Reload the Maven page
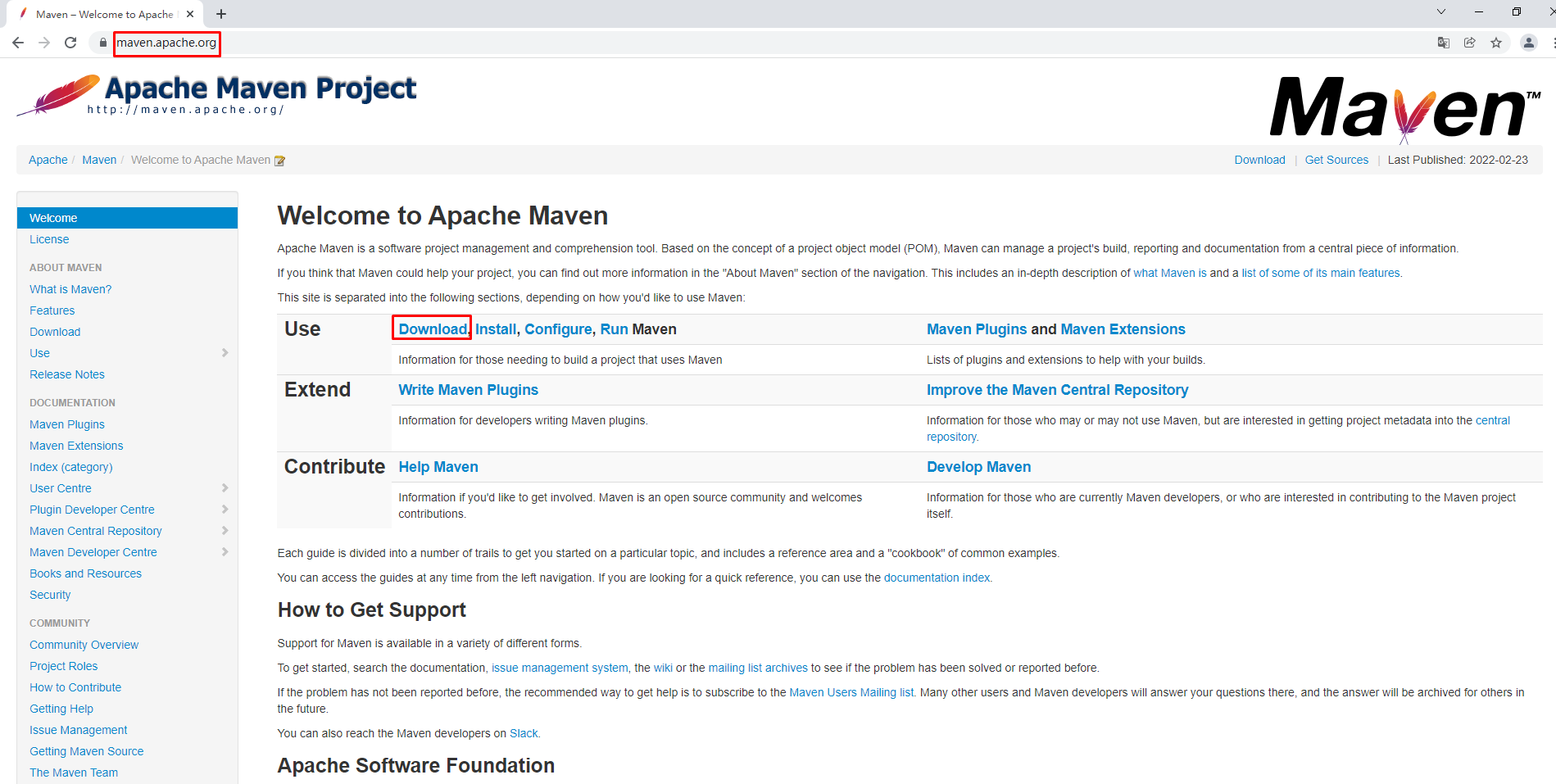The height and width of the screenshot is (784, 1556). tap(70, 43)
